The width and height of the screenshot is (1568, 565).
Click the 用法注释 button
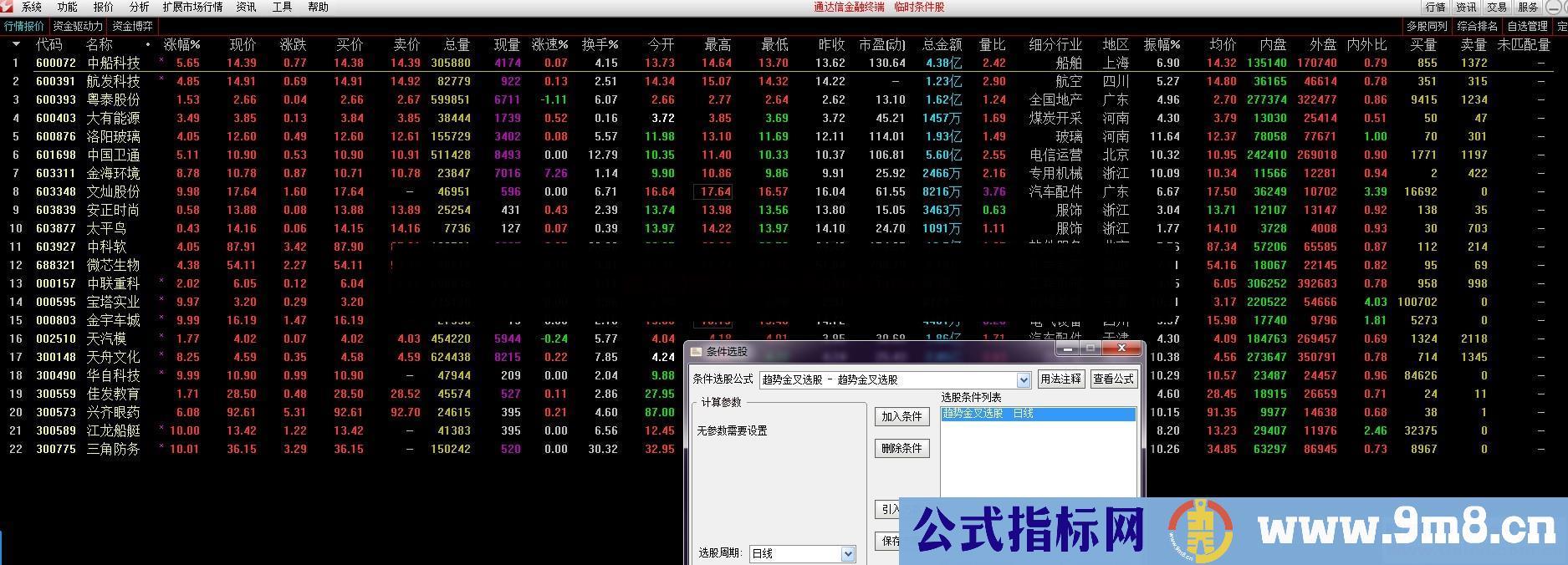pyautogui.click(x=1060, y=379)
